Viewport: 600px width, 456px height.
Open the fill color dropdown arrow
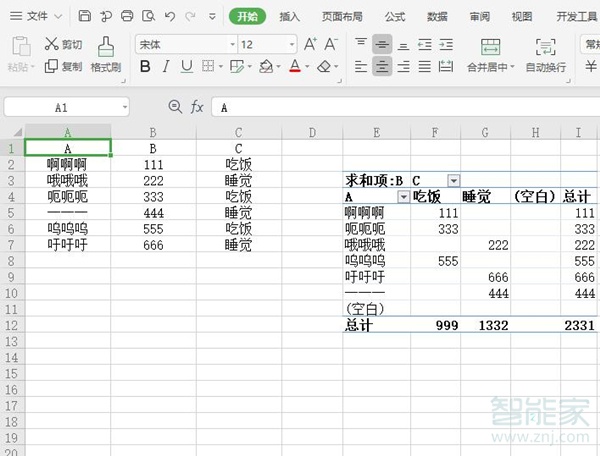tap(279, 67)
